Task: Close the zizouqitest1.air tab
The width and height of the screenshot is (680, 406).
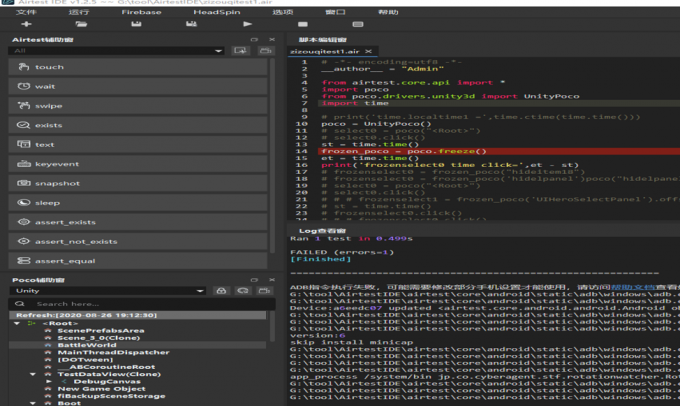Action: coord(368,51)
